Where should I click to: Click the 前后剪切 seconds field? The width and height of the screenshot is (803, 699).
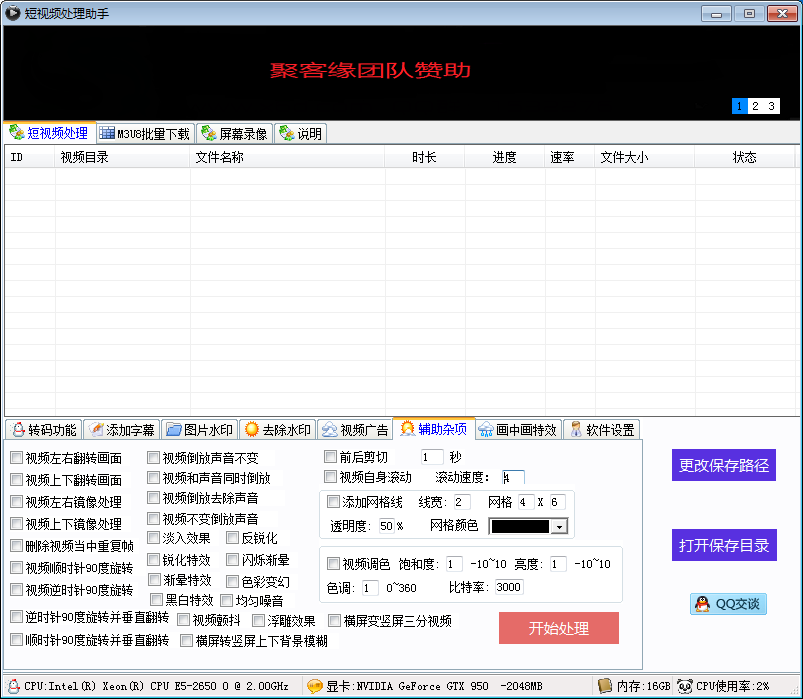[432, 457]
